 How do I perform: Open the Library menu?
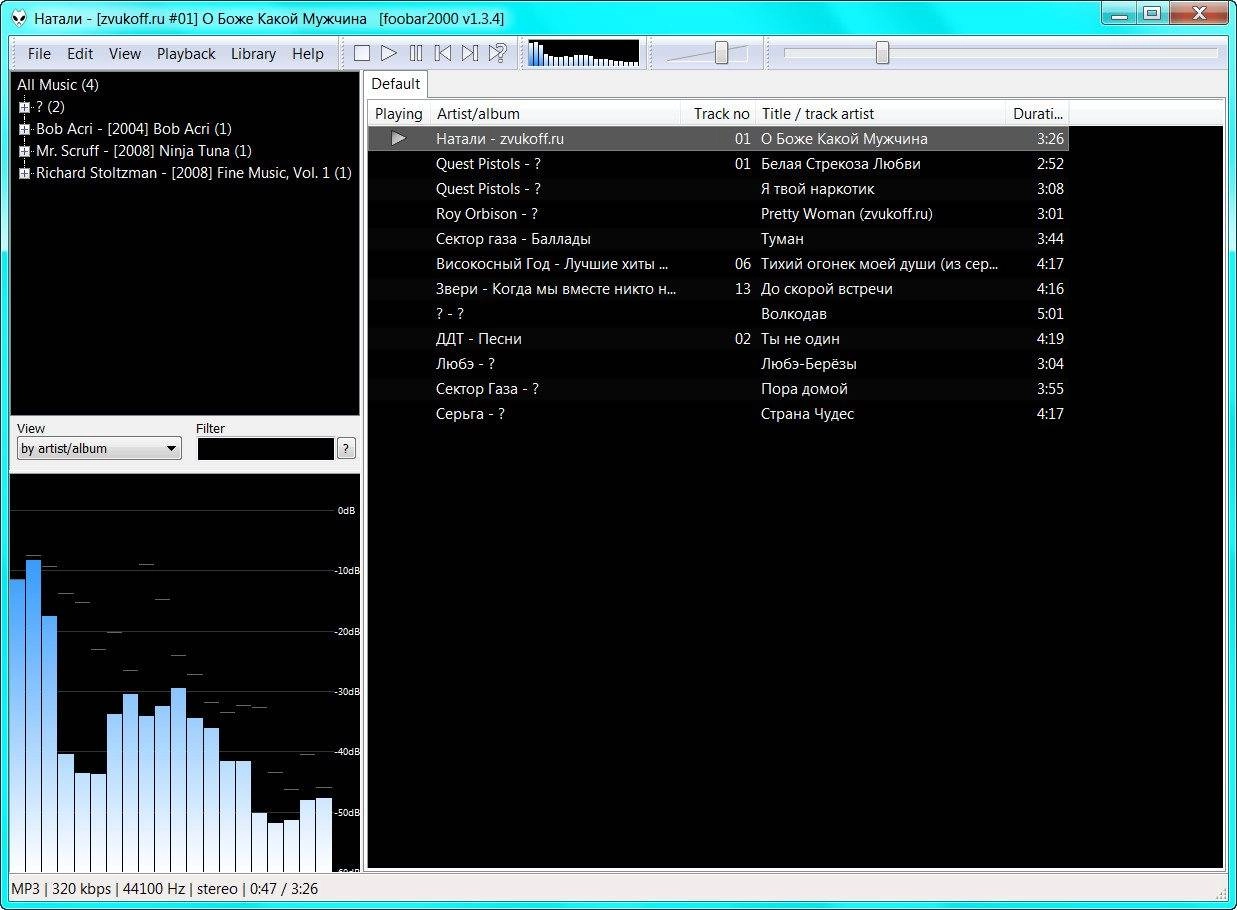[x=253, y=54]
